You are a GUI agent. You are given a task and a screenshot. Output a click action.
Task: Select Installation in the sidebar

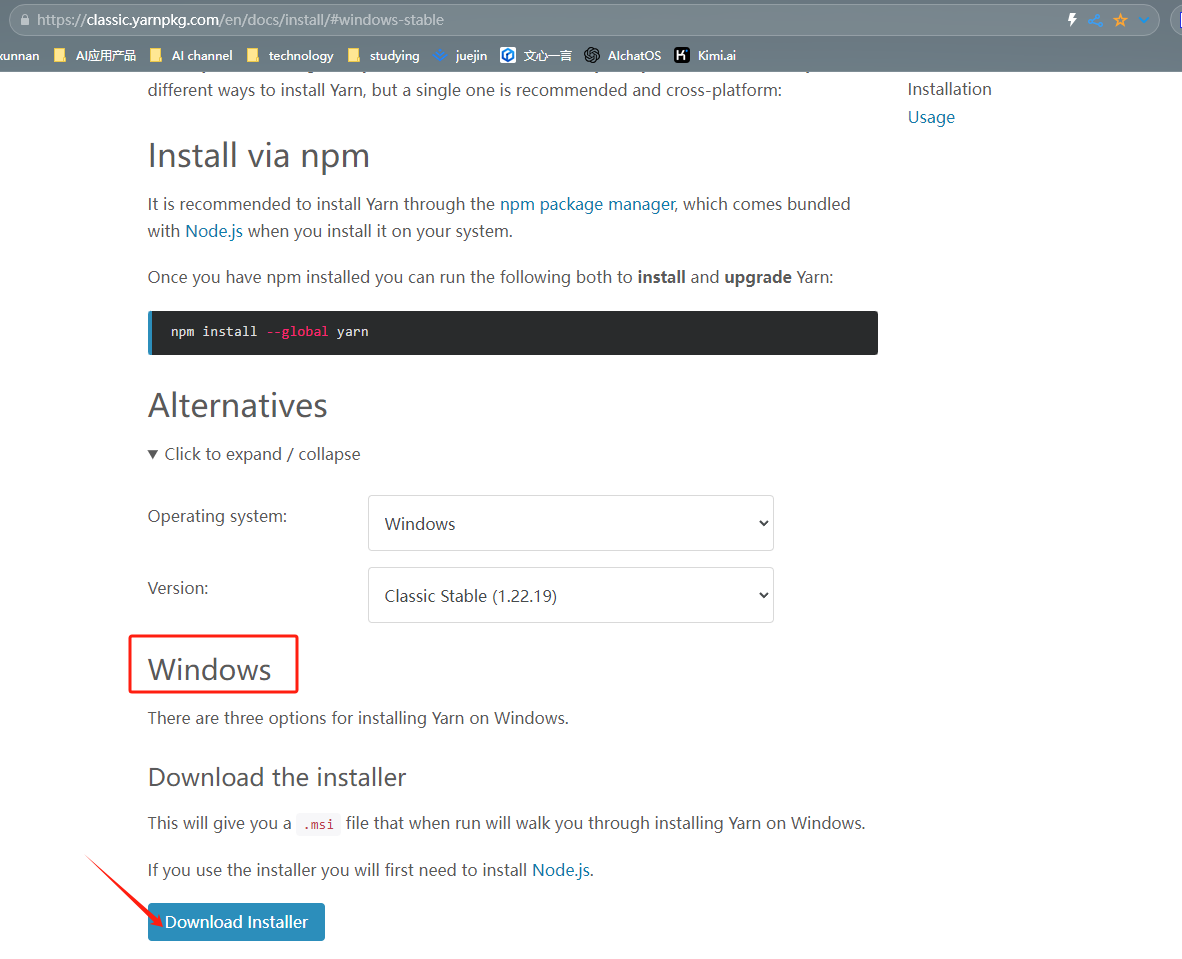point(949,90)
